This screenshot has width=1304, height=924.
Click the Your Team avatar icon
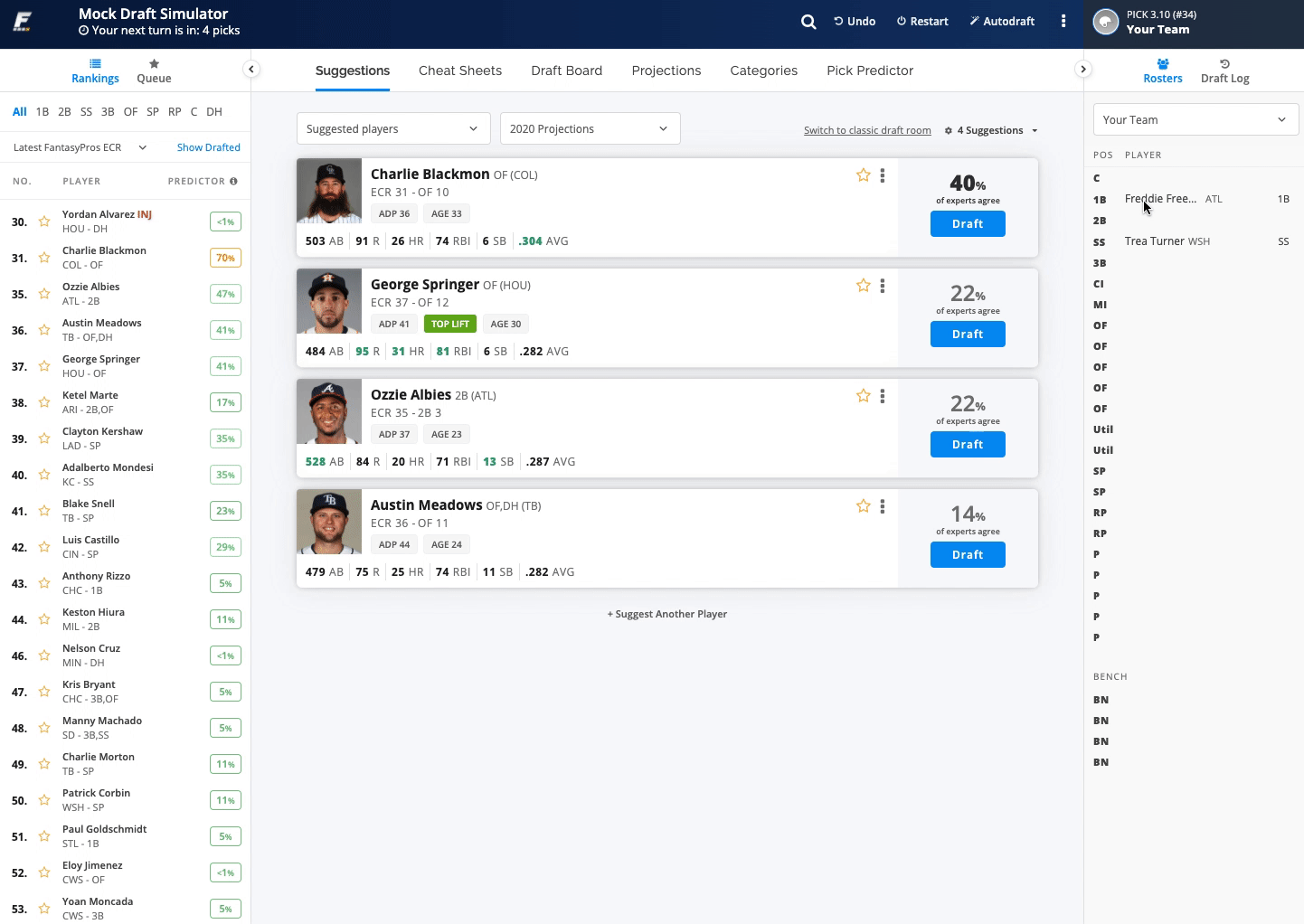point(1106,22)
